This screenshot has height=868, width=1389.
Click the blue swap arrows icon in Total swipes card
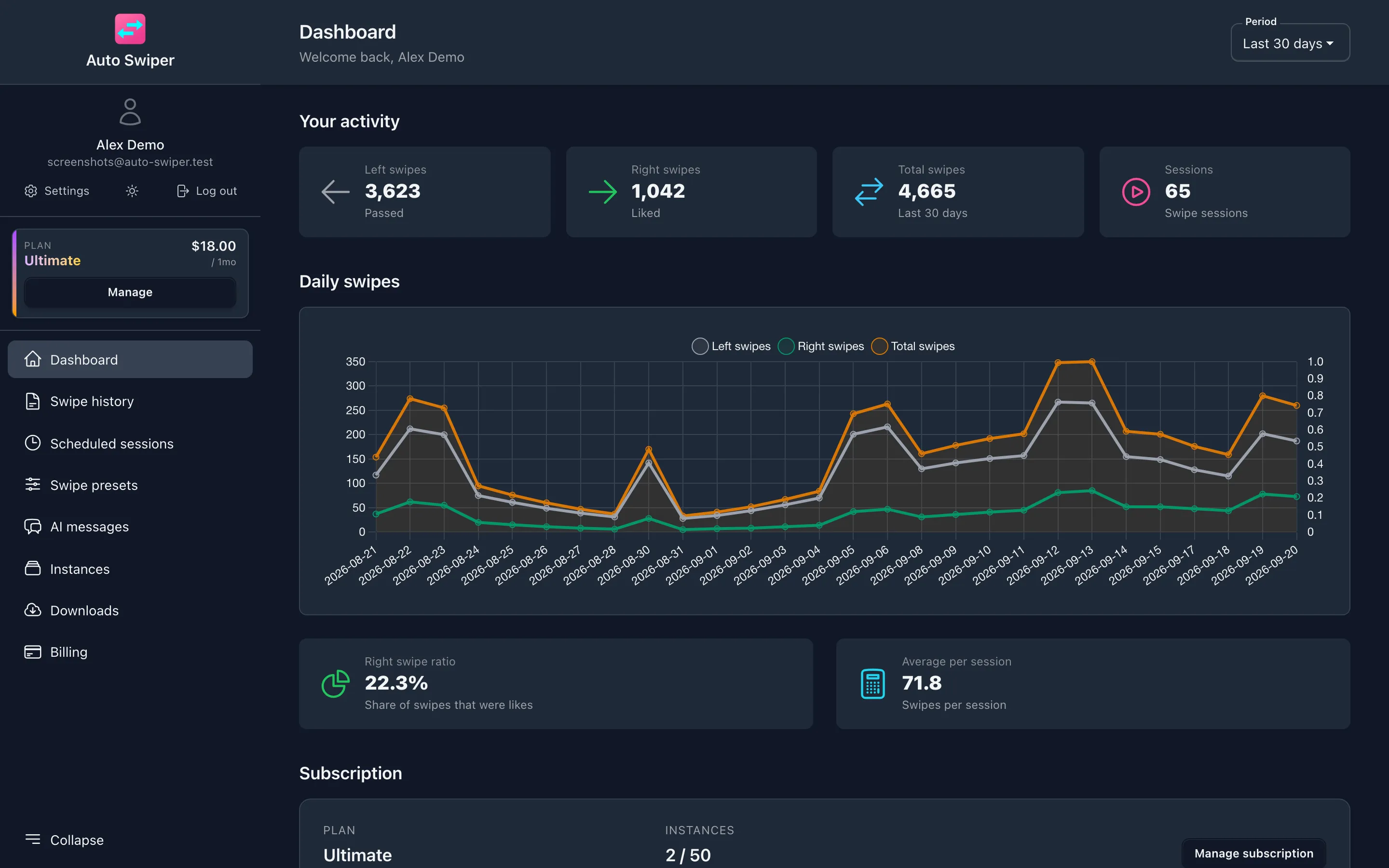point(869,192)
